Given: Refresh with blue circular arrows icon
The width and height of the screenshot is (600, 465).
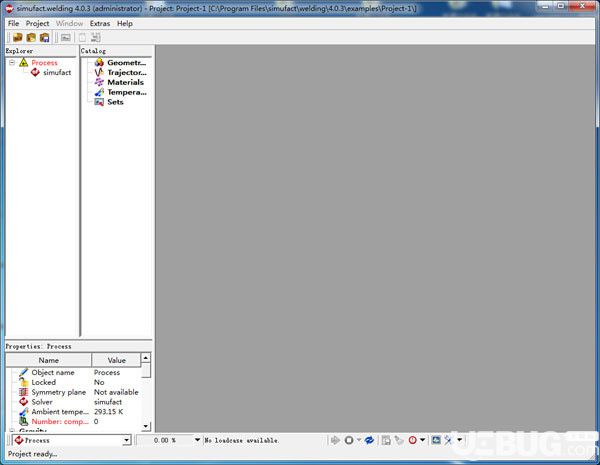Looking at the screenshot, I should pos(369,440).
